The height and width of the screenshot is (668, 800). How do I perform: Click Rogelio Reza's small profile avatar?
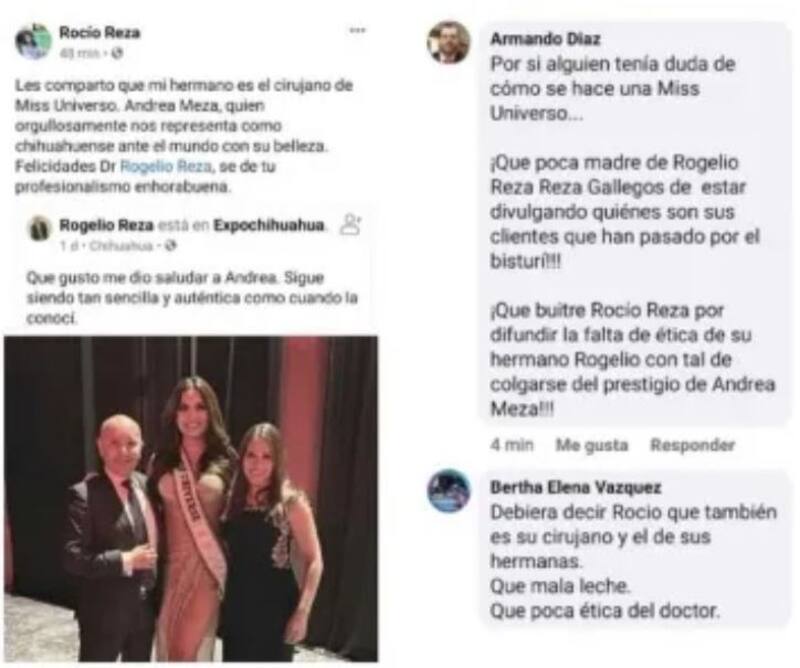click(39, 228)
